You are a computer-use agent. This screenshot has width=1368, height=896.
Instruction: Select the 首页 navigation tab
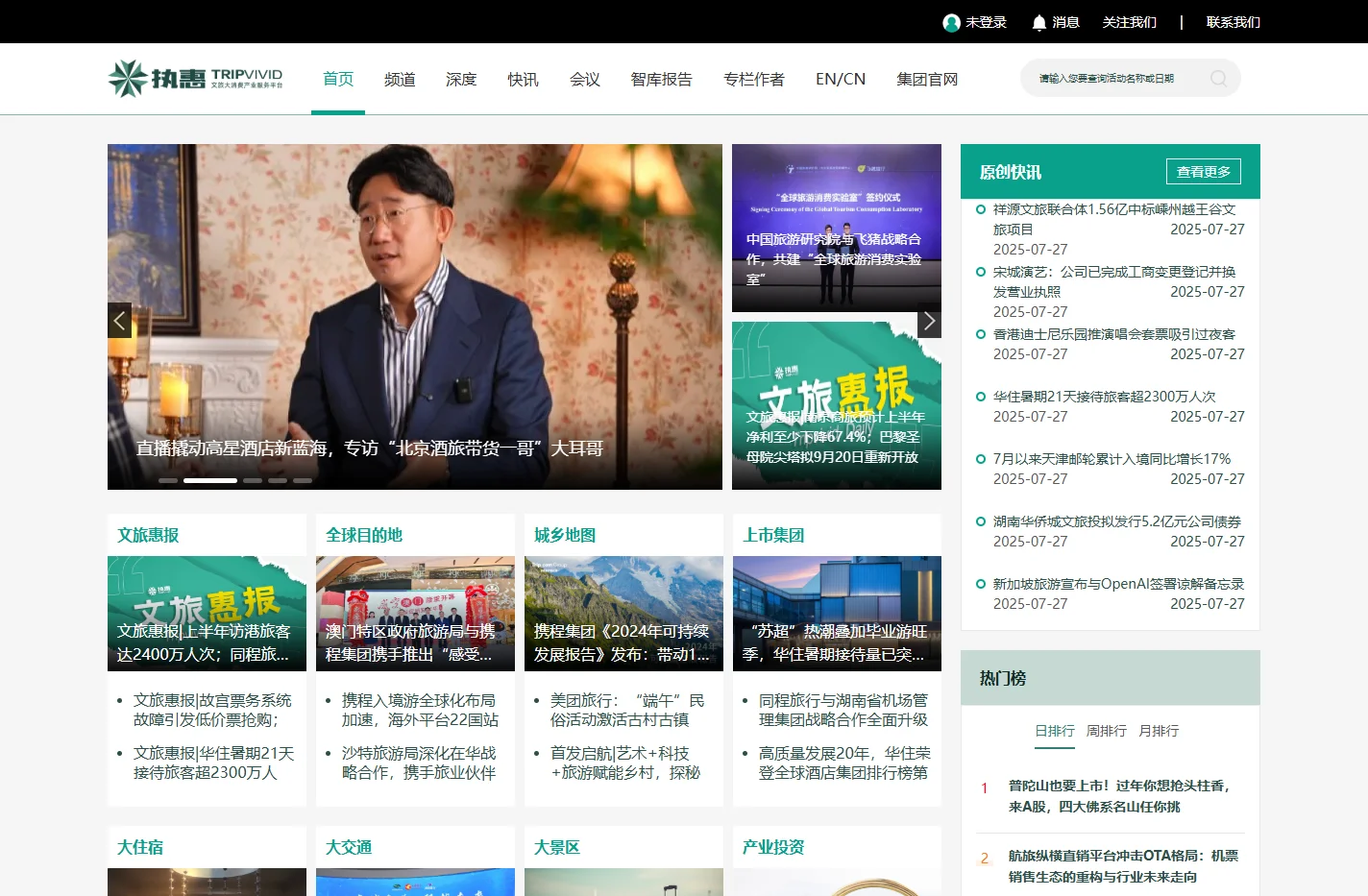(338, 79)
